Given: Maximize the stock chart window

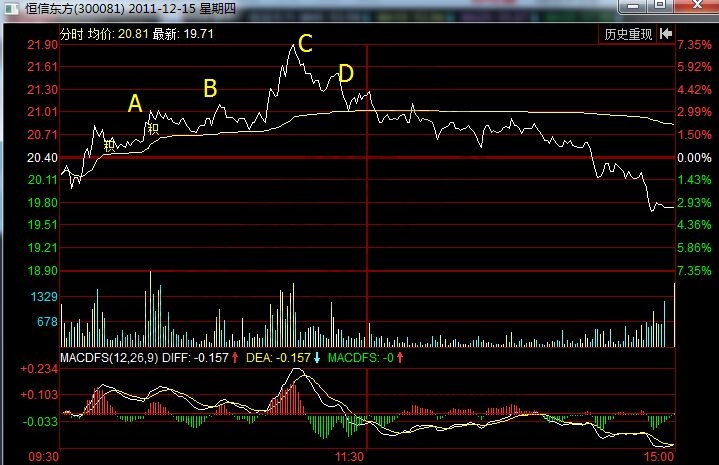Looking at the screenshot, I should 660,8.
